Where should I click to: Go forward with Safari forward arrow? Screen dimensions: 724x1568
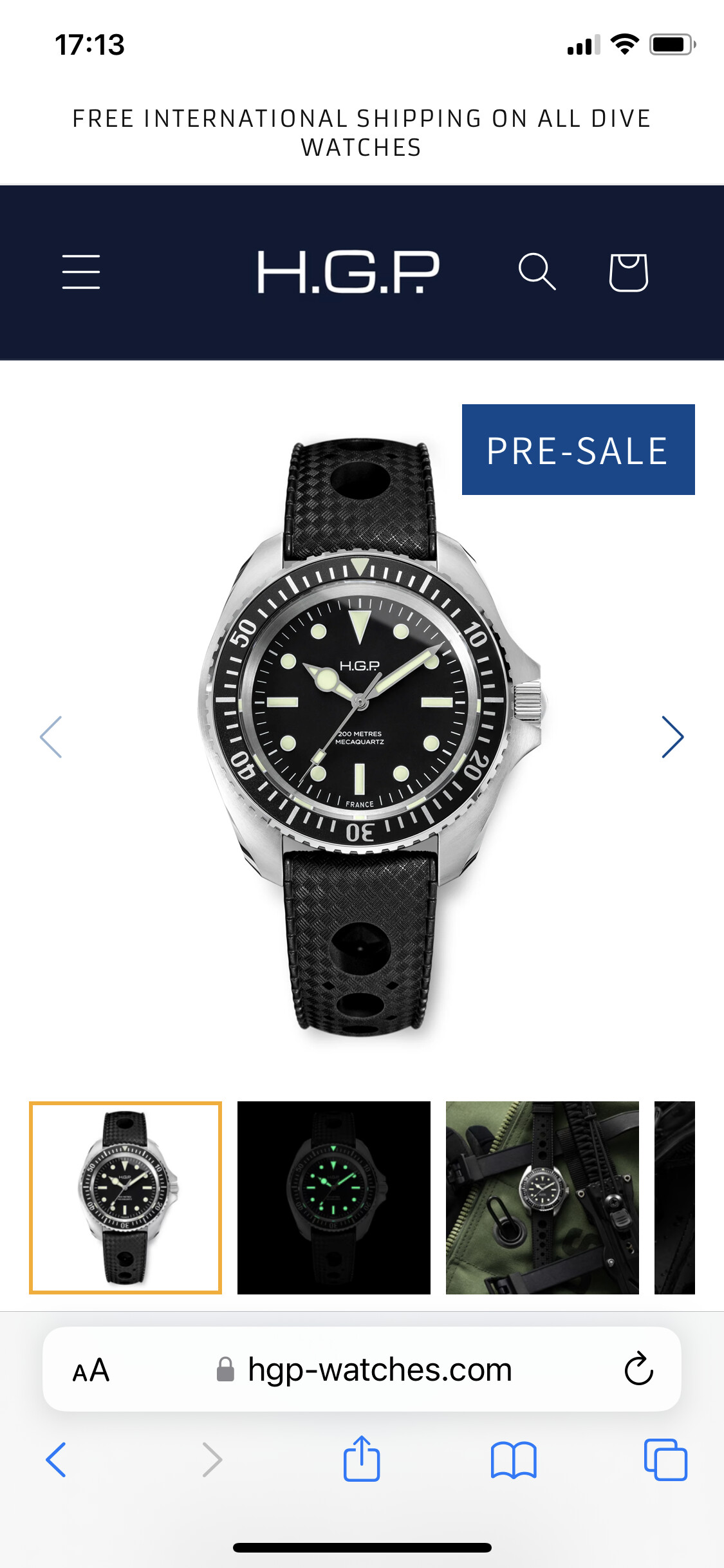click(x=212, y=1459)
